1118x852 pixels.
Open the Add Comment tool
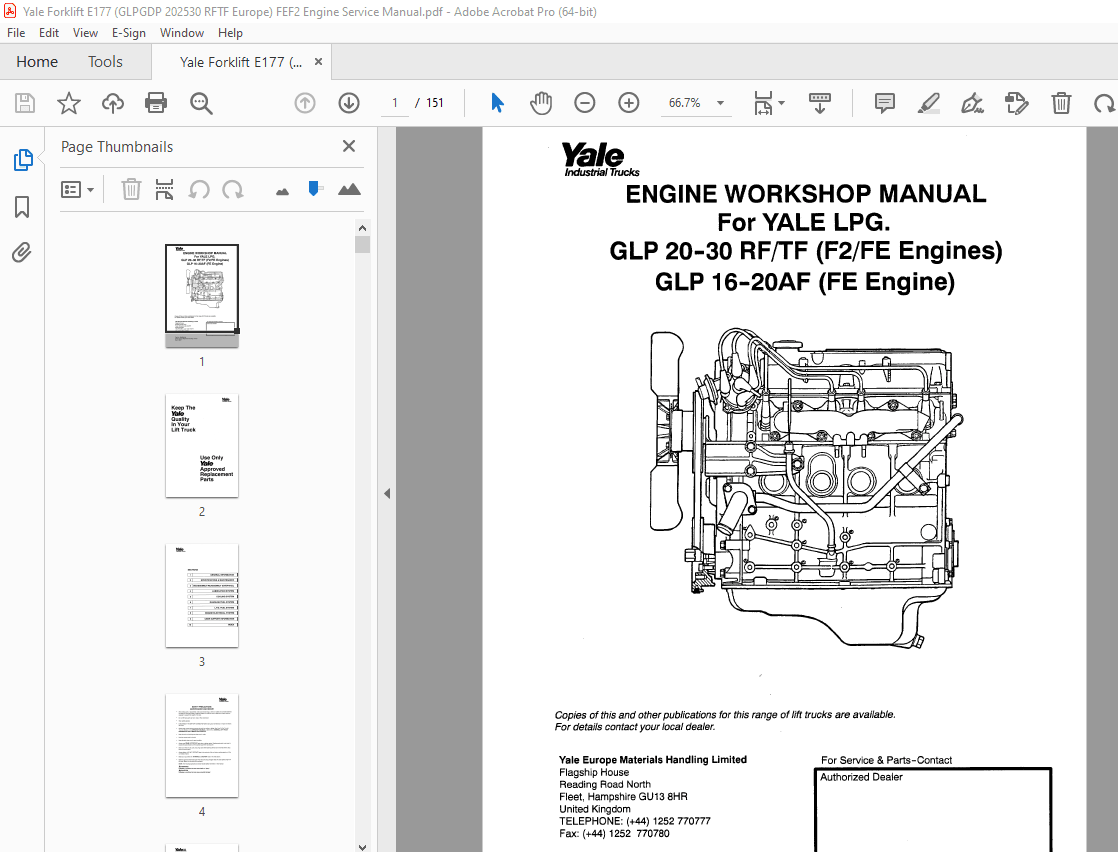[x=884, y=102]
